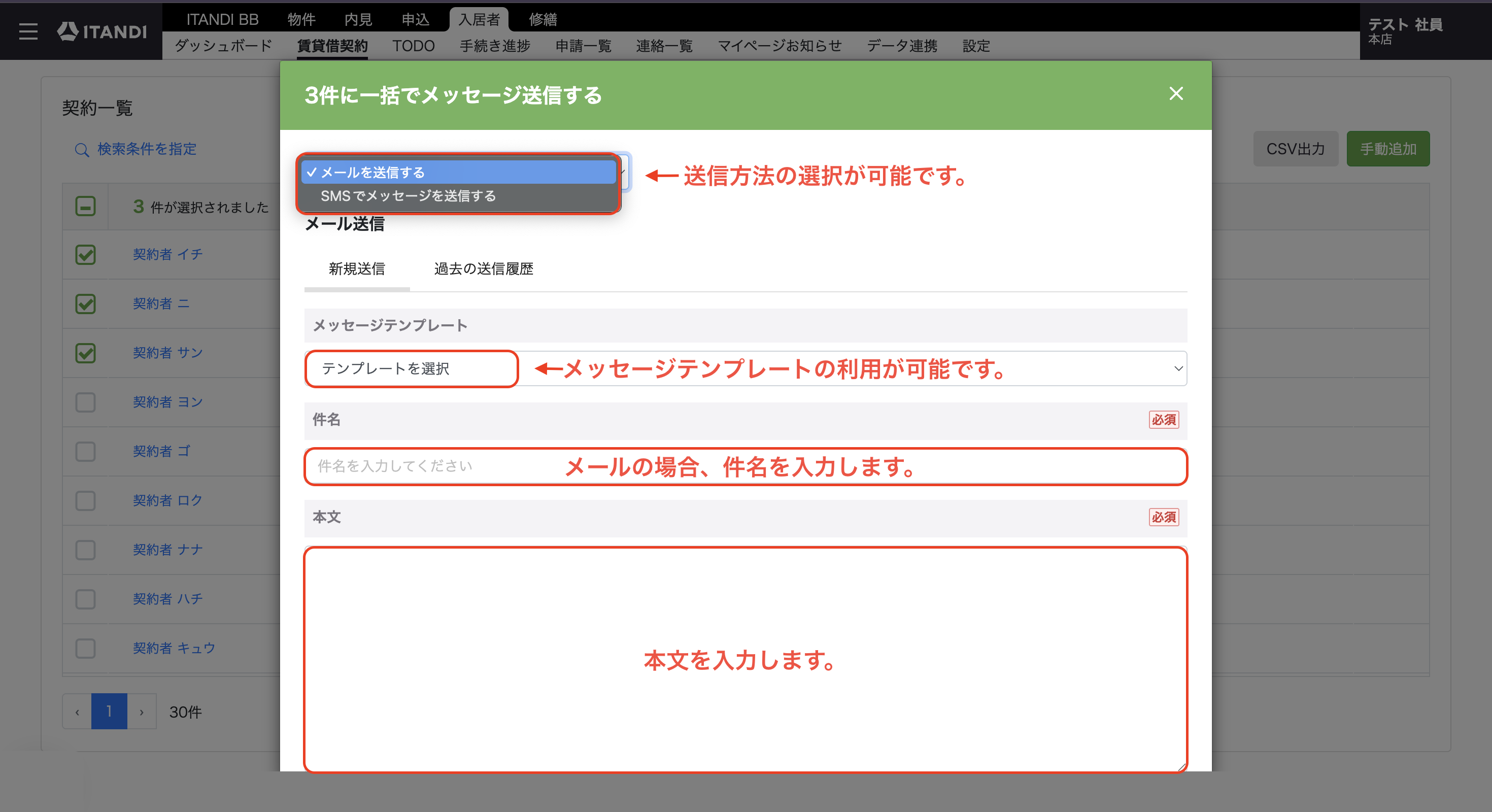Screen dimensions: 1492x812
Task: Go to データ連携 menu
Action: pos(902,46)
